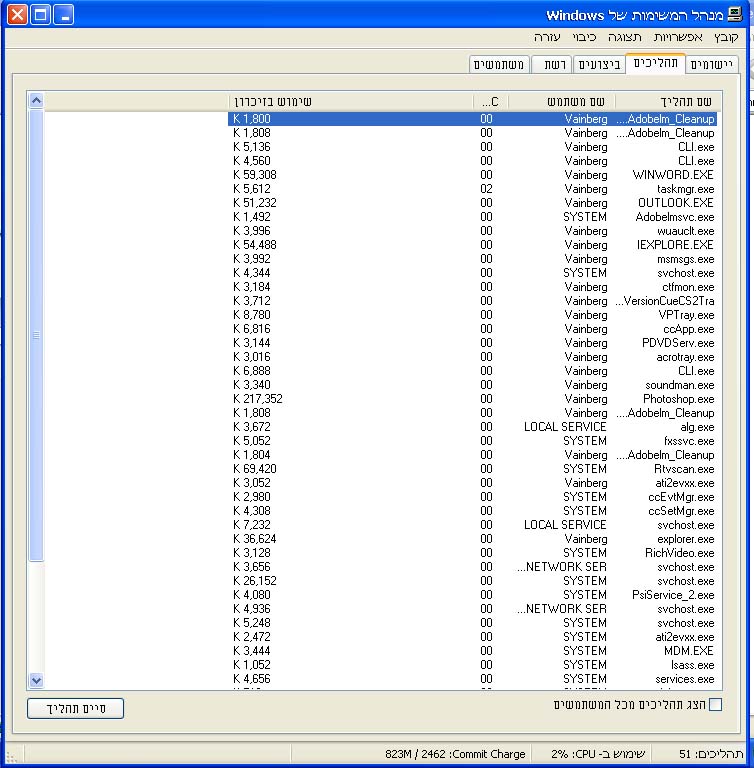Select the services.exe process
Image resolution: width=754 pixels, height=768 pixels.
pos(472,679)
